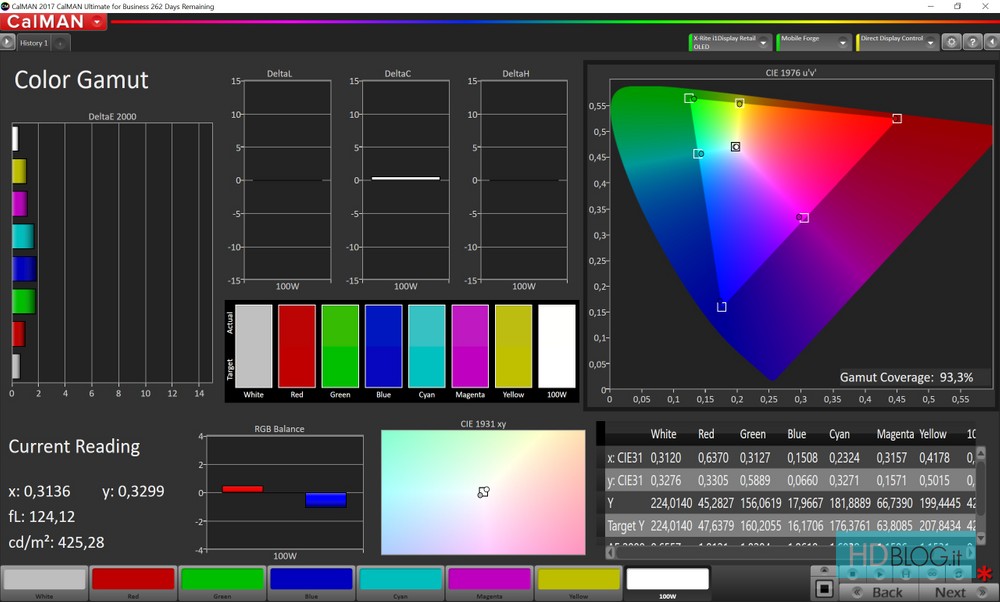Collapse the right panel arrow
The width and height of the screenshot is (1000, 602).
992,42
